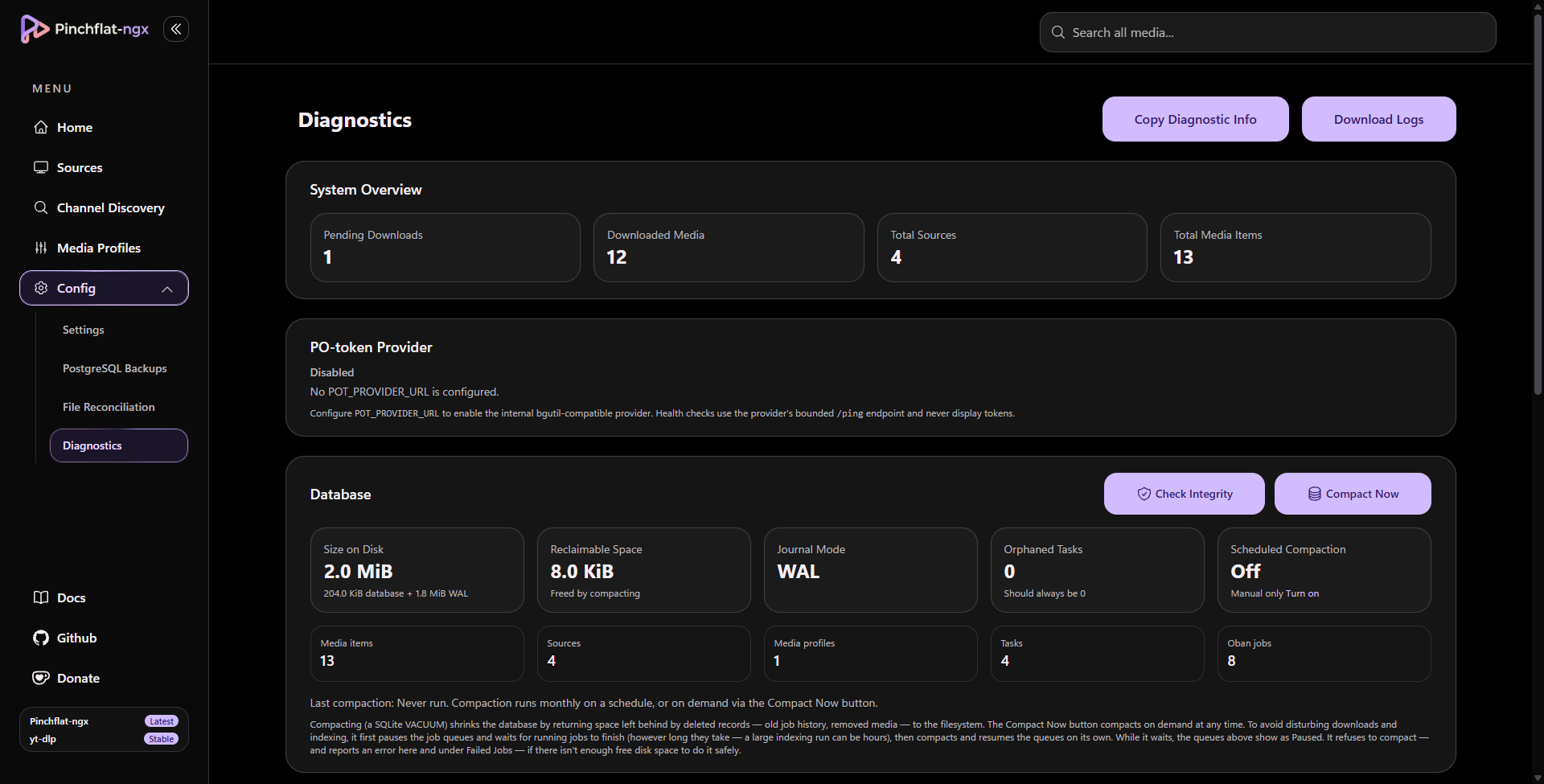Open the Channel Discovery label
1544x784 pixels.
[111, 207]
